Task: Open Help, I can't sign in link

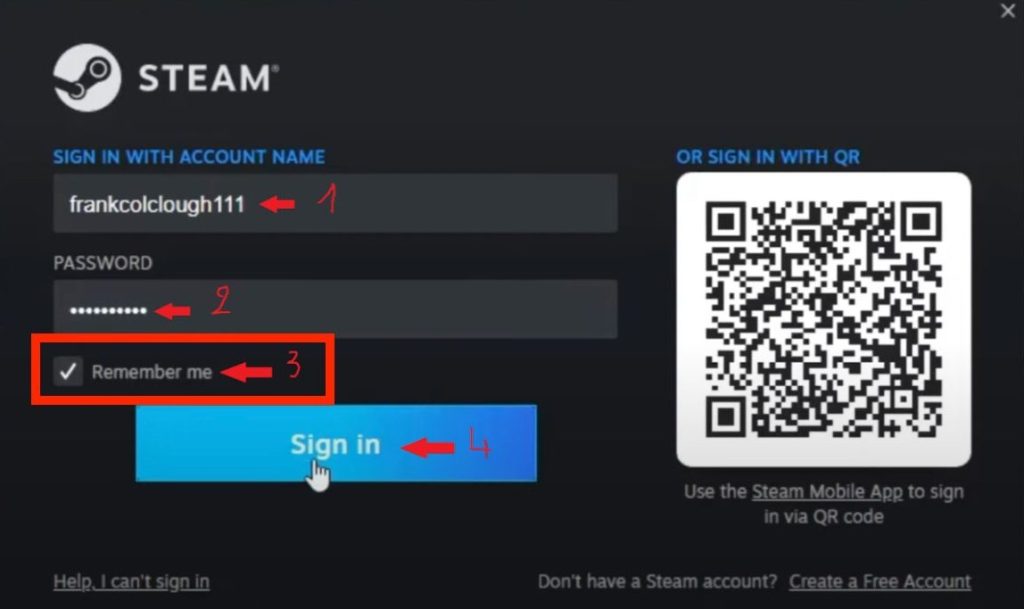Action: click(x=131, y=582)
